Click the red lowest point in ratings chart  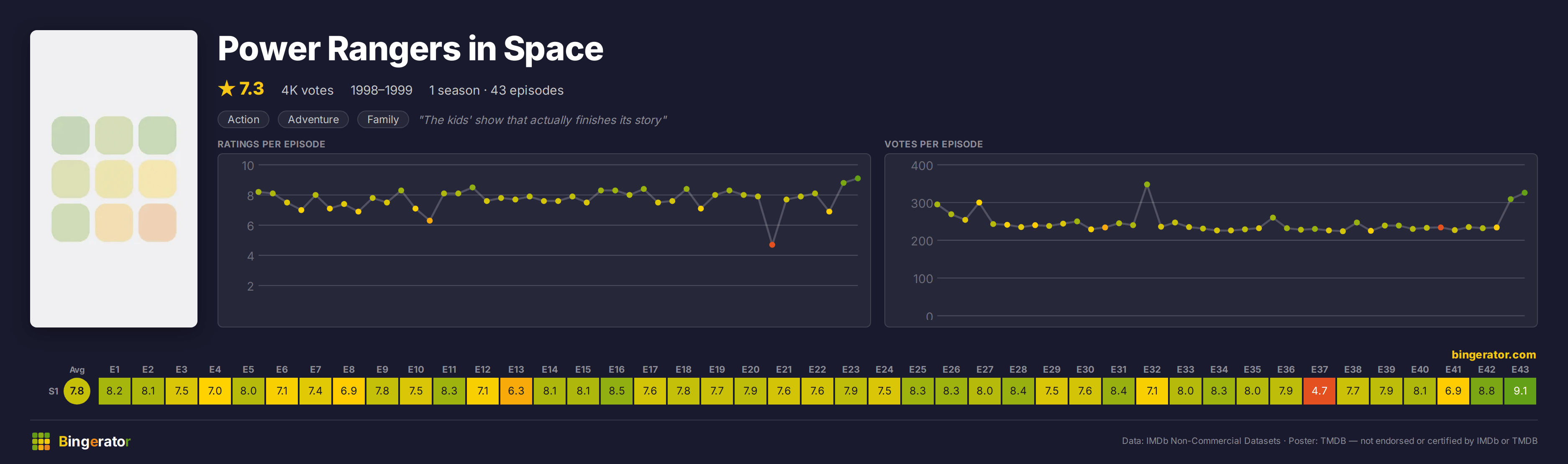click(772, 245)
